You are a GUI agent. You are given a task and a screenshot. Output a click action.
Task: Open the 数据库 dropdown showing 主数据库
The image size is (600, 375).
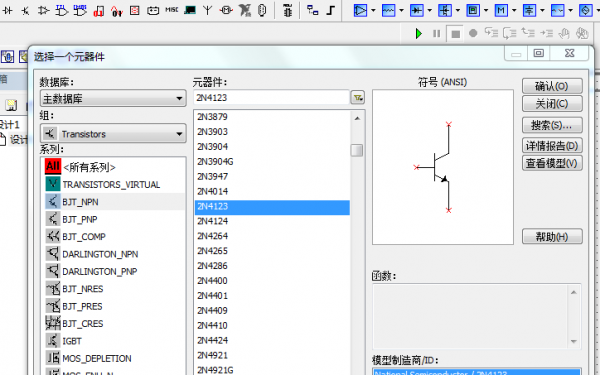(113, 99)
